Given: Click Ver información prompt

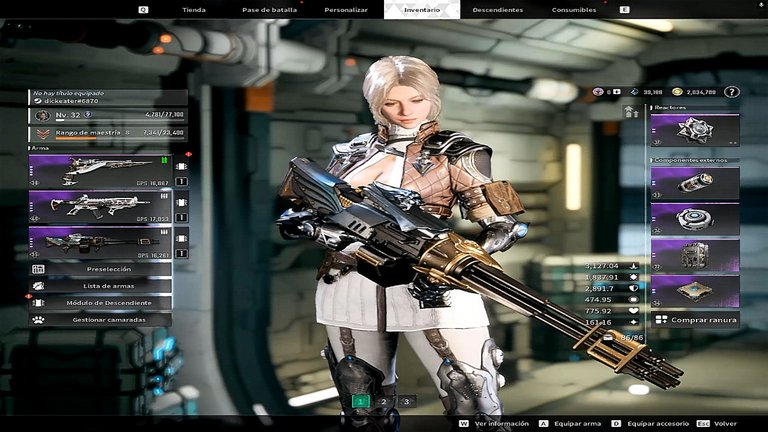Looking at the screenshot, I should 502,424.
